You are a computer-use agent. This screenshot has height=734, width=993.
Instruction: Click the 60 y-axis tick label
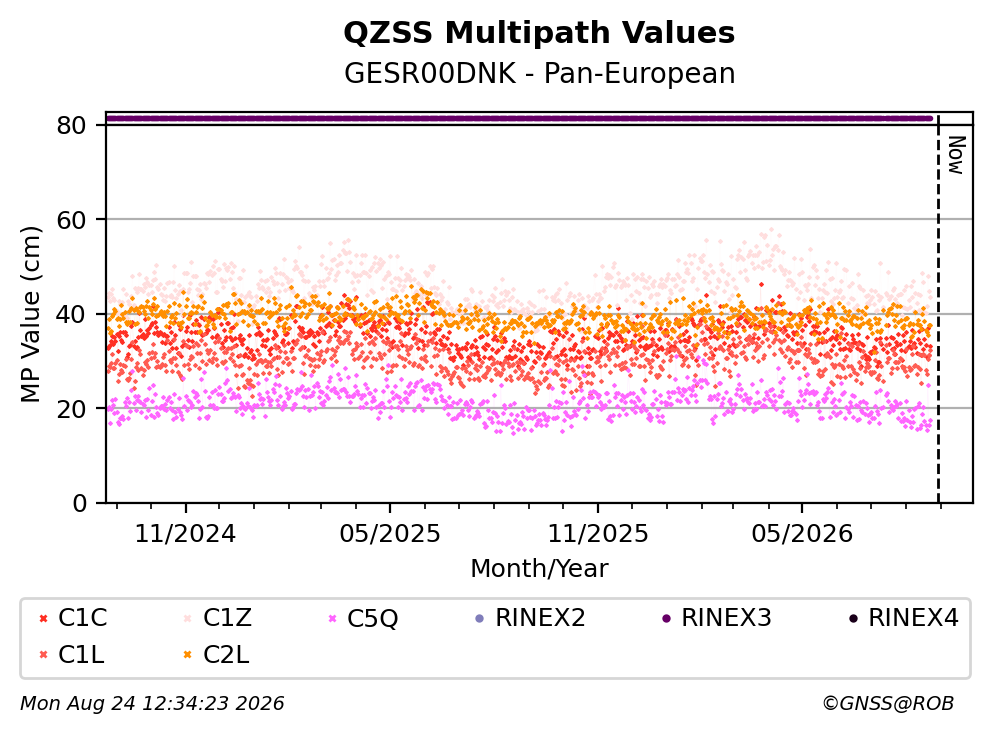coord(71,220)
